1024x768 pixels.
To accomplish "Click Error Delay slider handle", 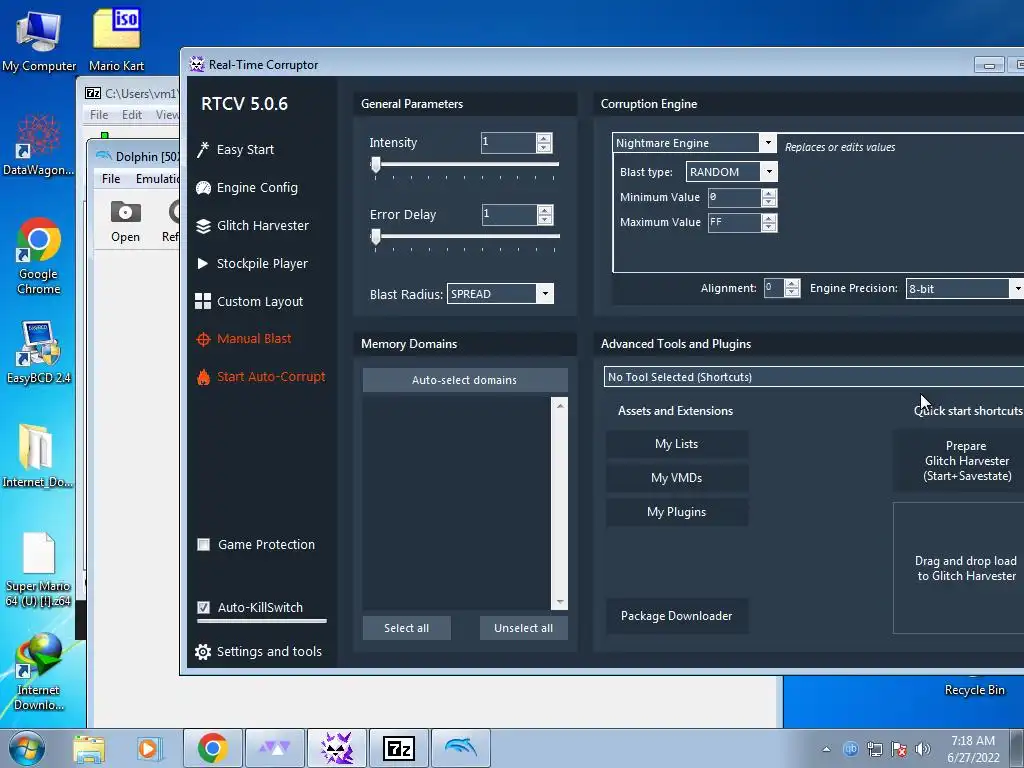I will [x=376, y=236].
